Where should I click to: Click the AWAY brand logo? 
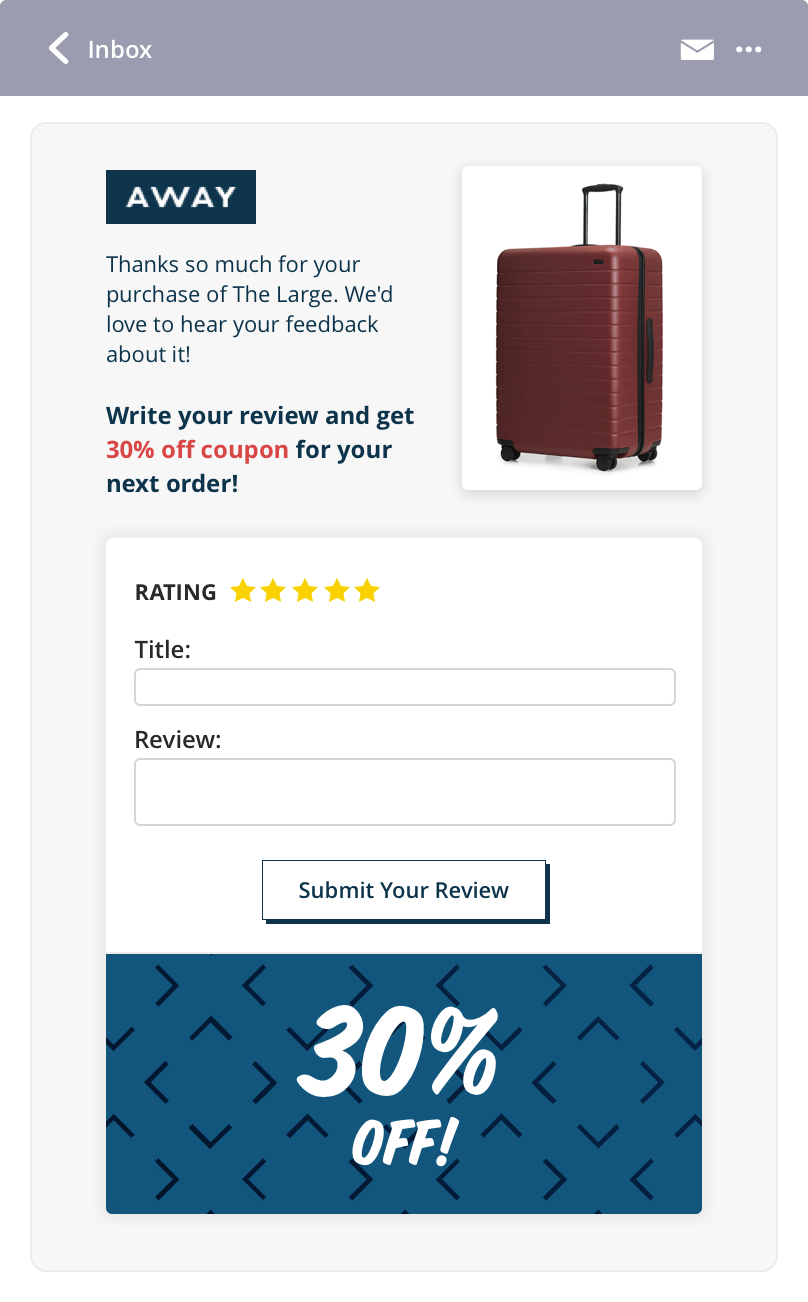click(x=180, y=197)
